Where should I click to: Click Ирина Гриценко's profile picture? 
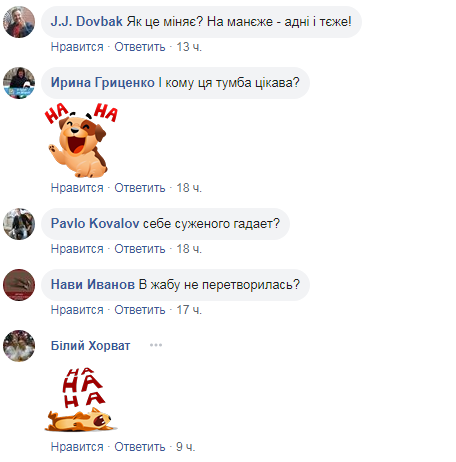[19, 83]
